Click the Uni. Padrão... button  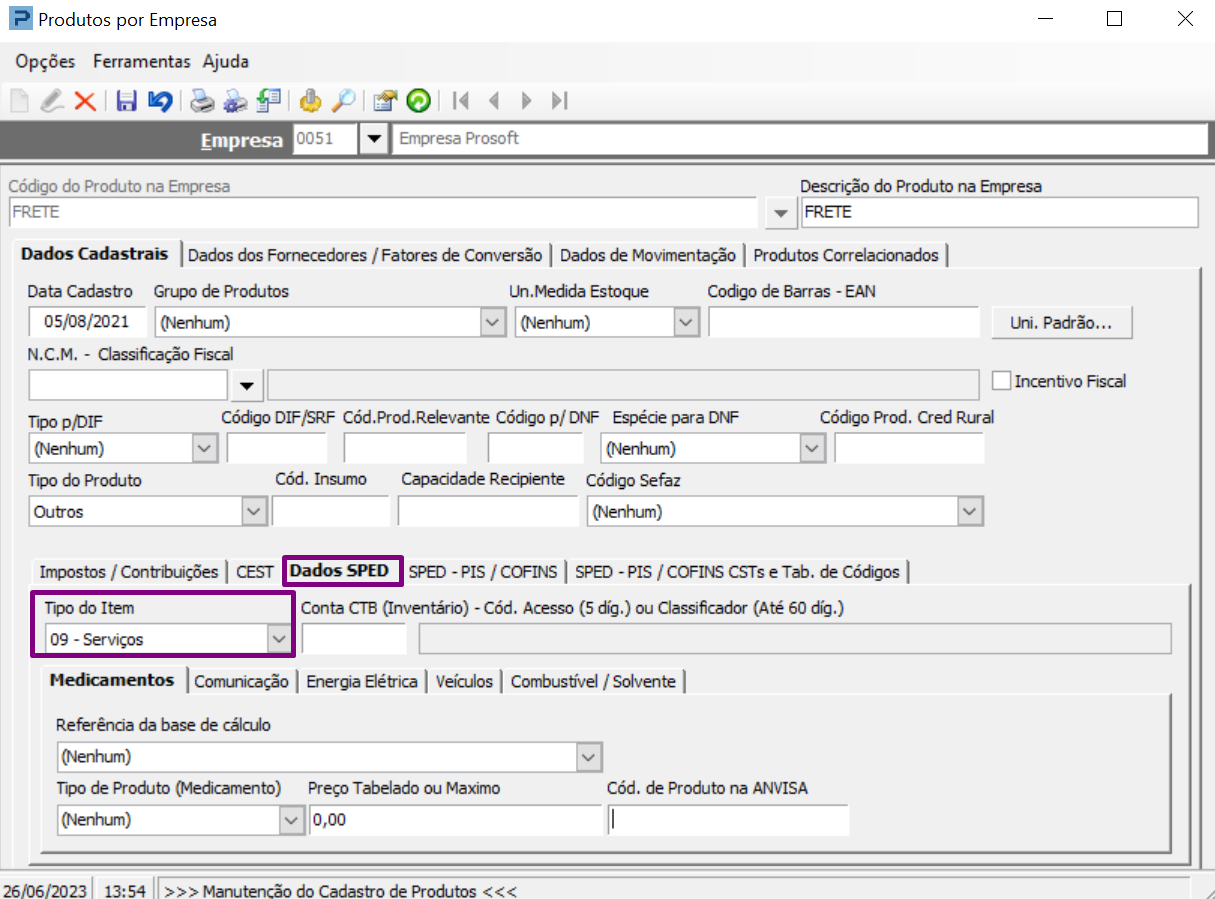click(1061, 323)
